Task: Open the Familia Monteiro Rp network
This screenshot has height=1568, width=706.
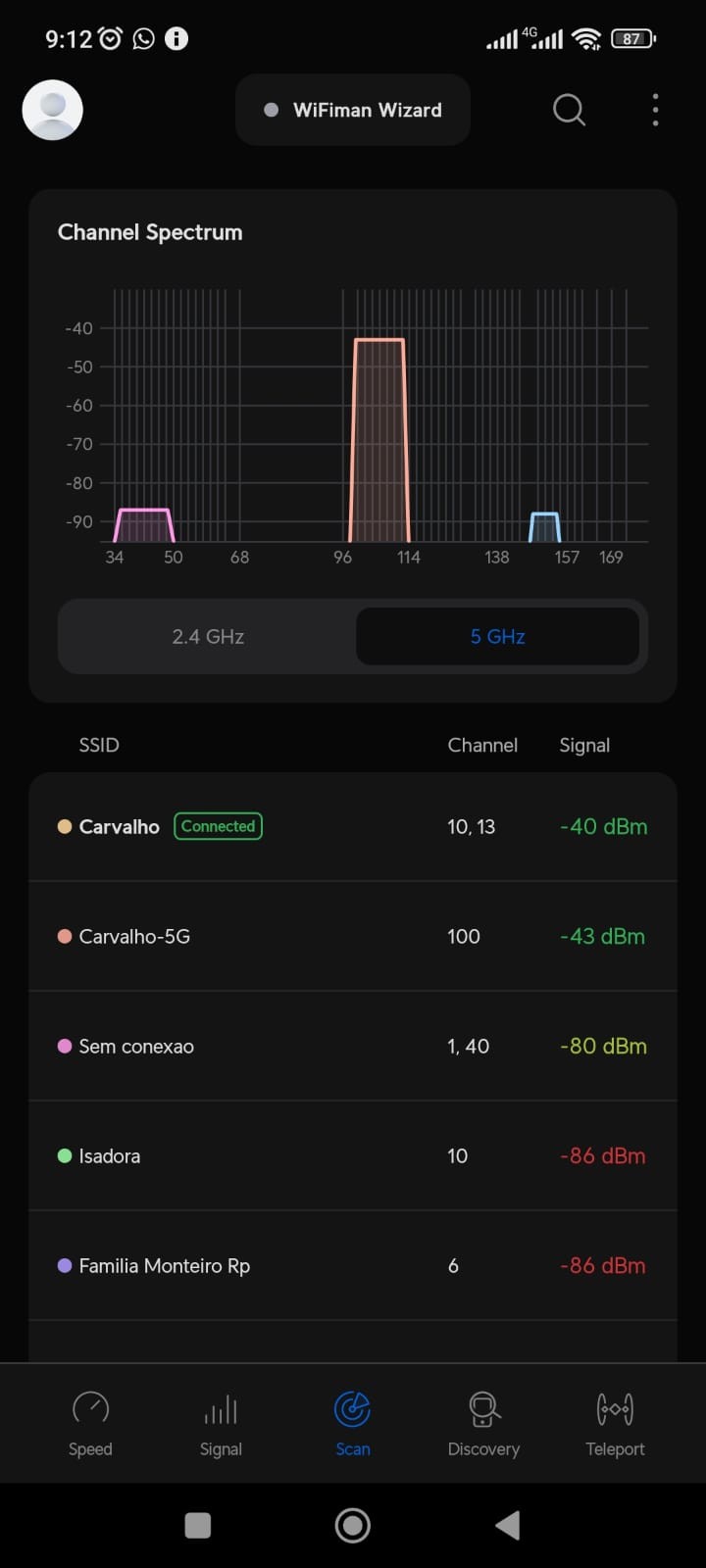Action: 353,1266
